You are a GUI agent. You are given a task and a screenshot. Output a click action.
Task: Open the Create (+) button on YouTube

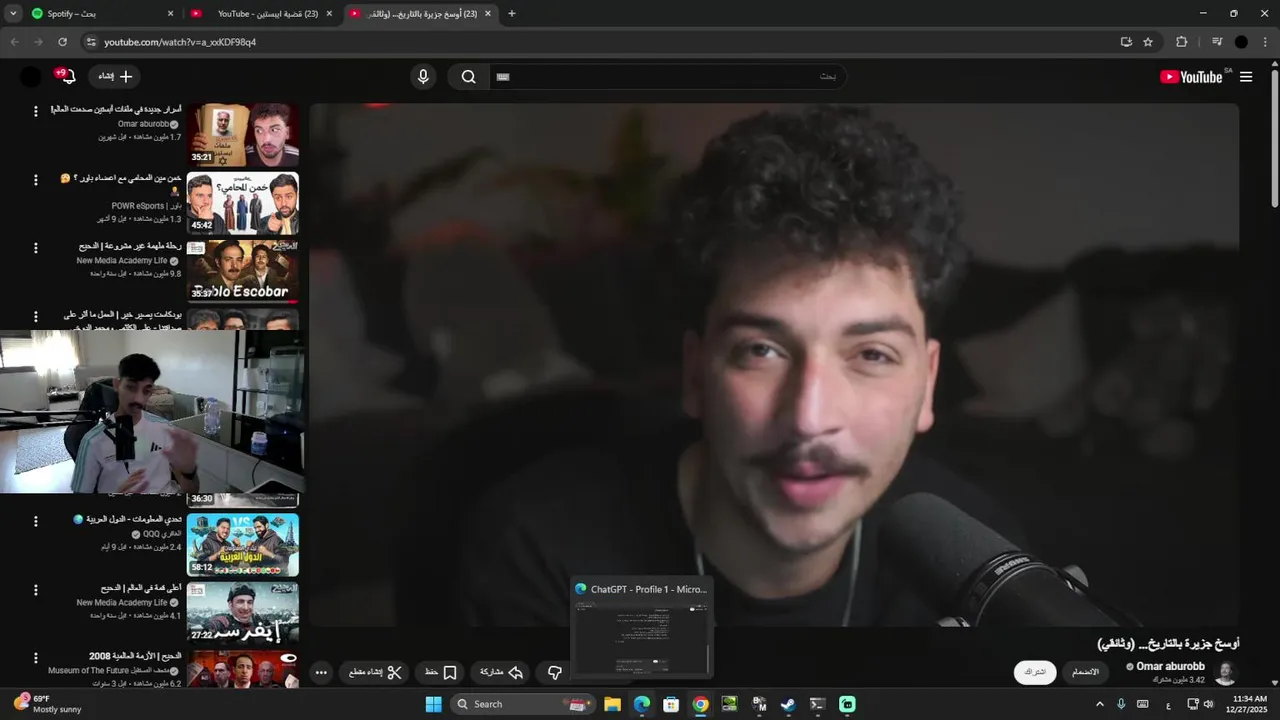coord(114,77)
